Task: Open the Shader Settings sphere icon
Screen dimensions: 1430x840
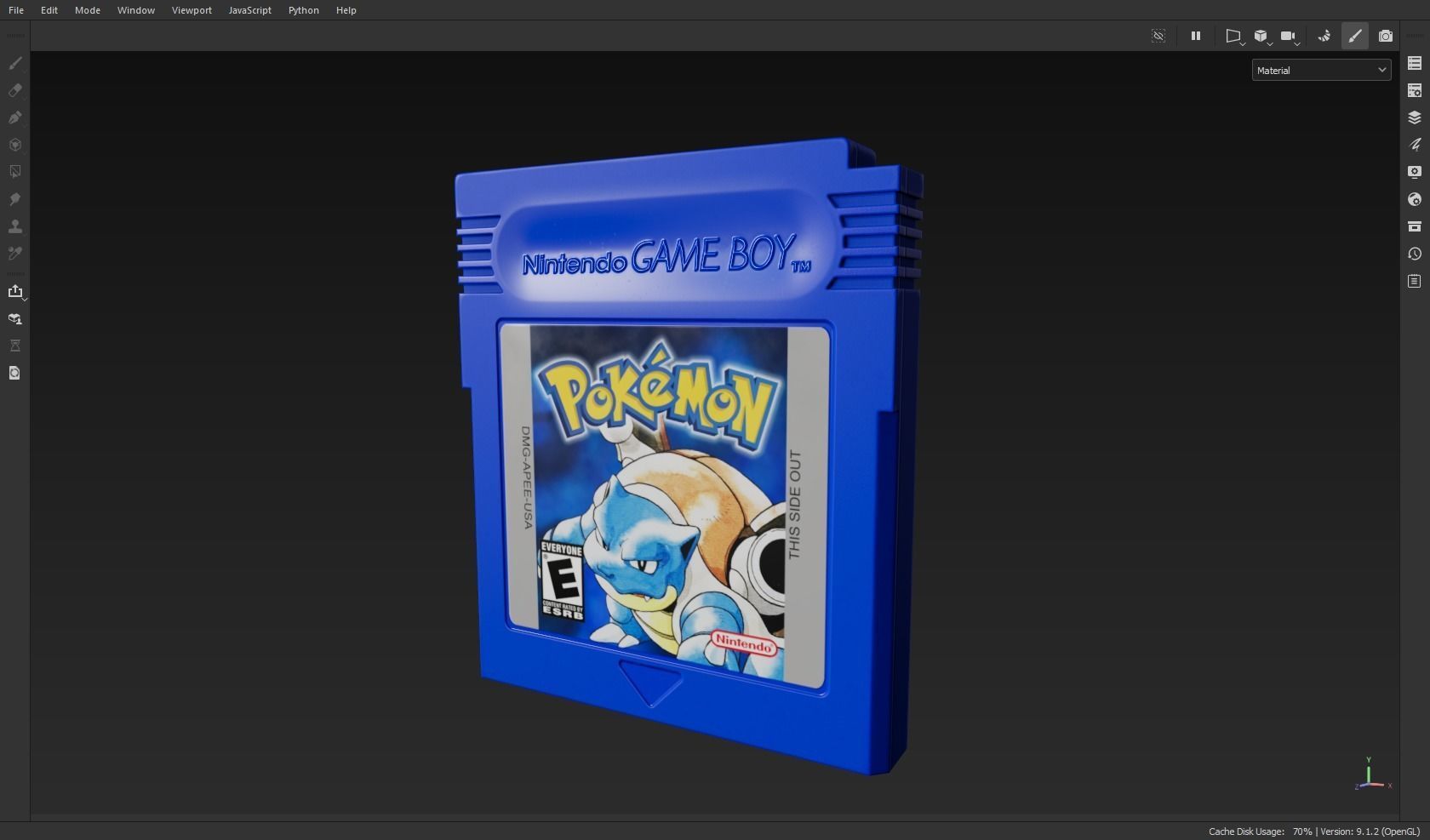Action: pyautogui.click(x=1415, y=199)
